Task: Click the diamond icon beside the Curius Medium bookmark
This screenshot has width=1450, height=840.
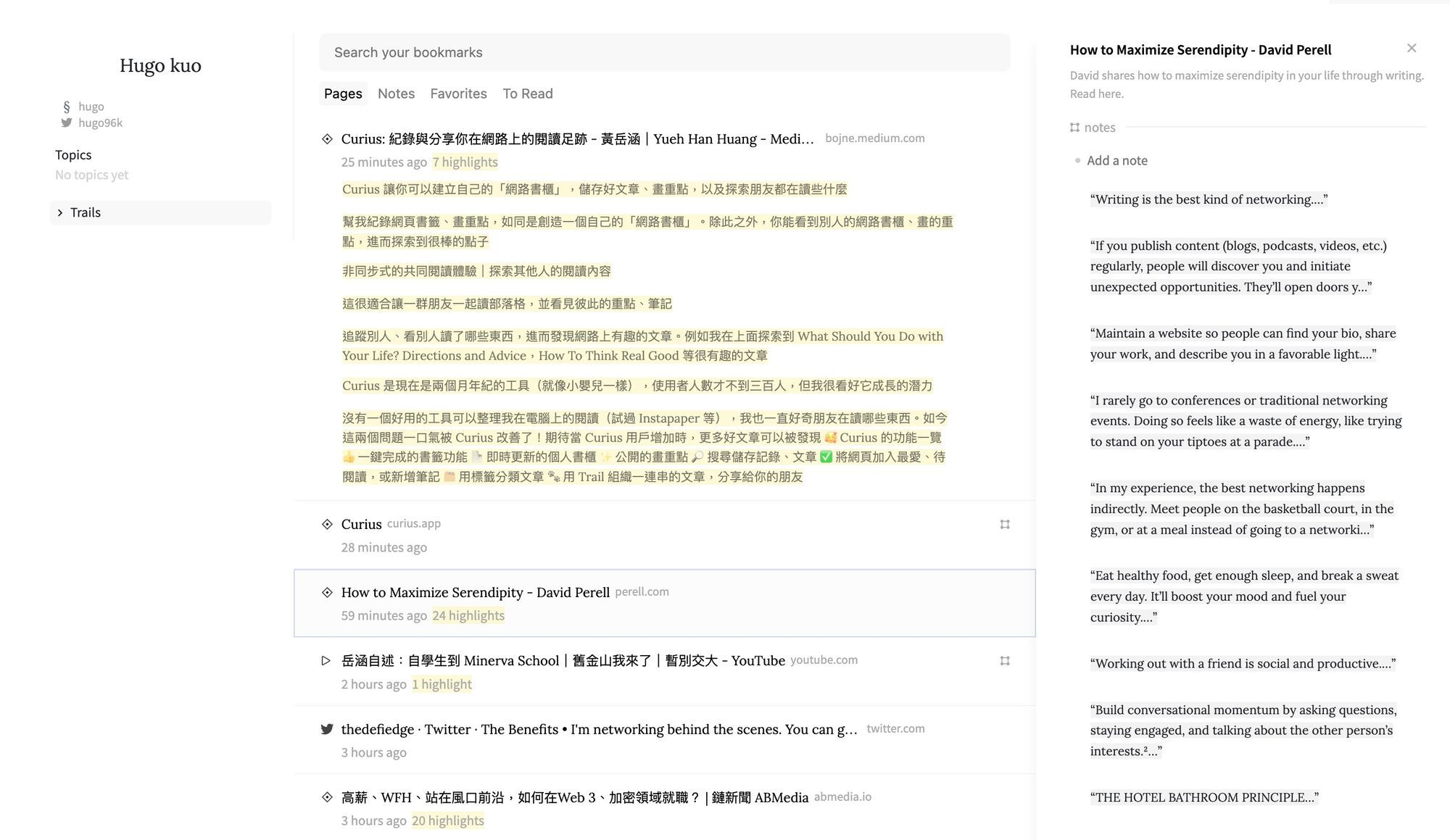Action: click(327, 139)
